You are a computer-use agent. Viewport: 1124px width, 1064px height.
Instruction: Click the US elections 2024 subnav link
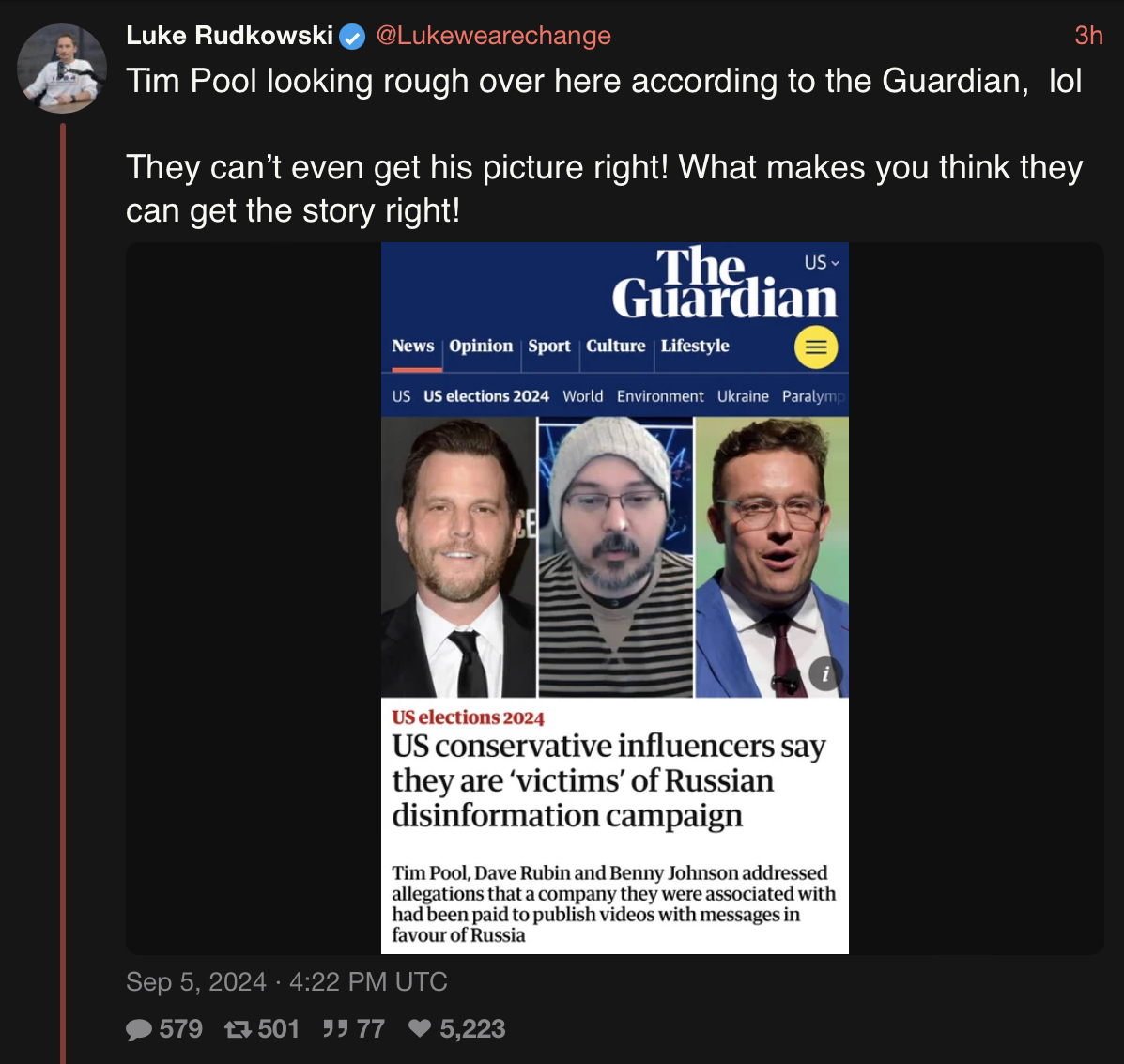coord(486,396)
